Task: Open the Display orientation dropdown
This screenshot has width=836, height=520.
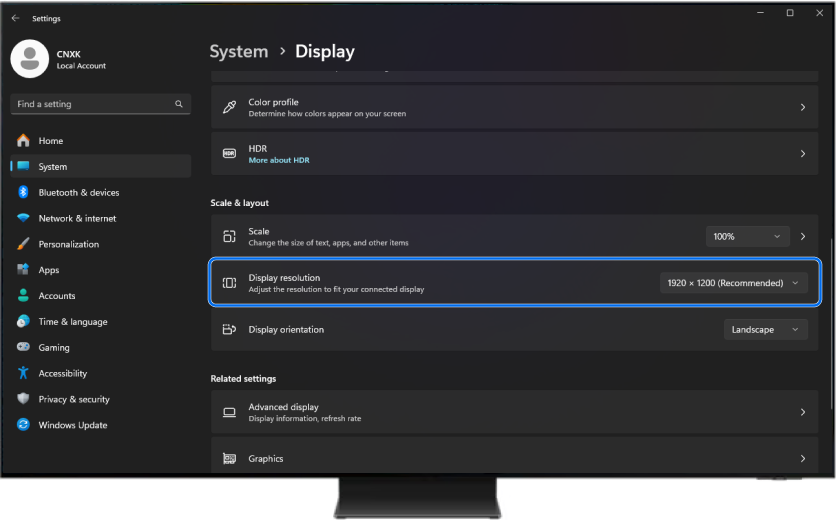Action: (765, 329)
